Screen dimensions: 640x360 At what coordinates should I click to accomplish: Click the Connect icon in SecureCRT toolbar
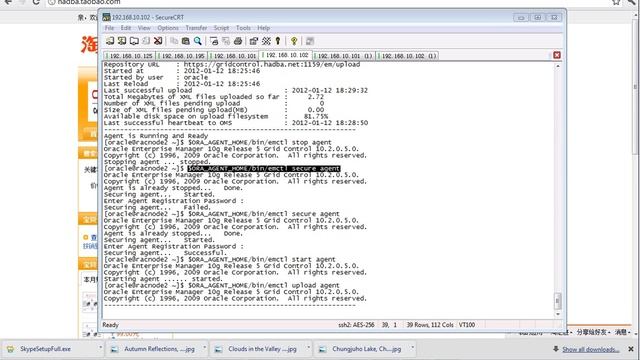(110, 41)
